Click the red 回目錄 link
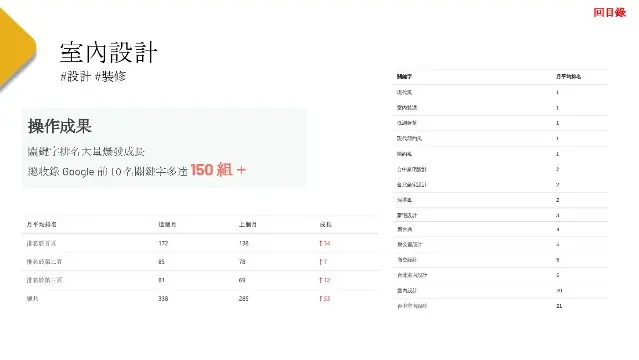639x360 pixels. point(609,12)
